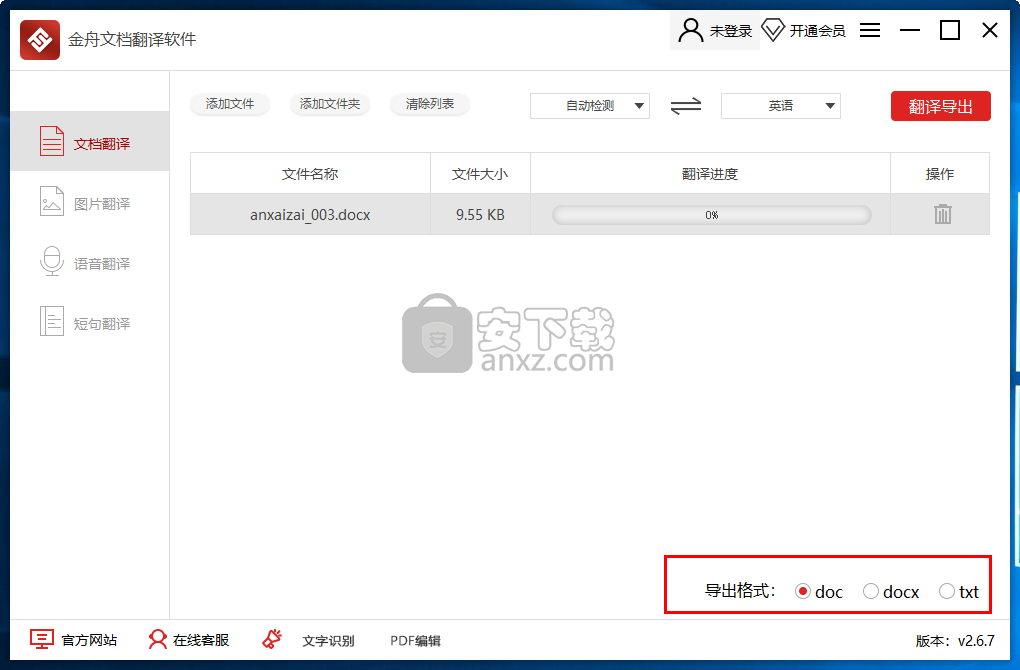Open source language dropdown 自动检测
This screenshot has width=1020, height=670.
click(590, 106)
